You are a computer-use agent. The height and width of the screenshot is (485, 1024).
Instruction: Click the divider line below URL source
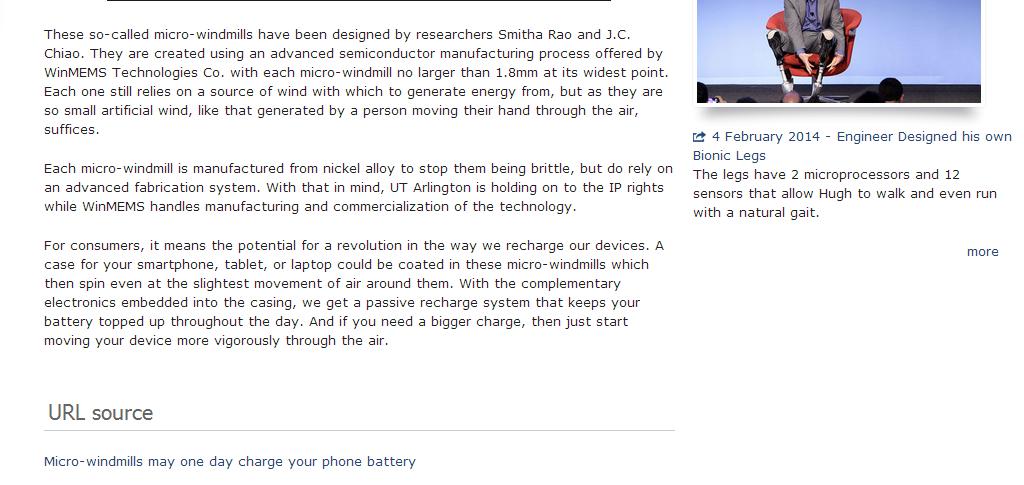(359, 431)
